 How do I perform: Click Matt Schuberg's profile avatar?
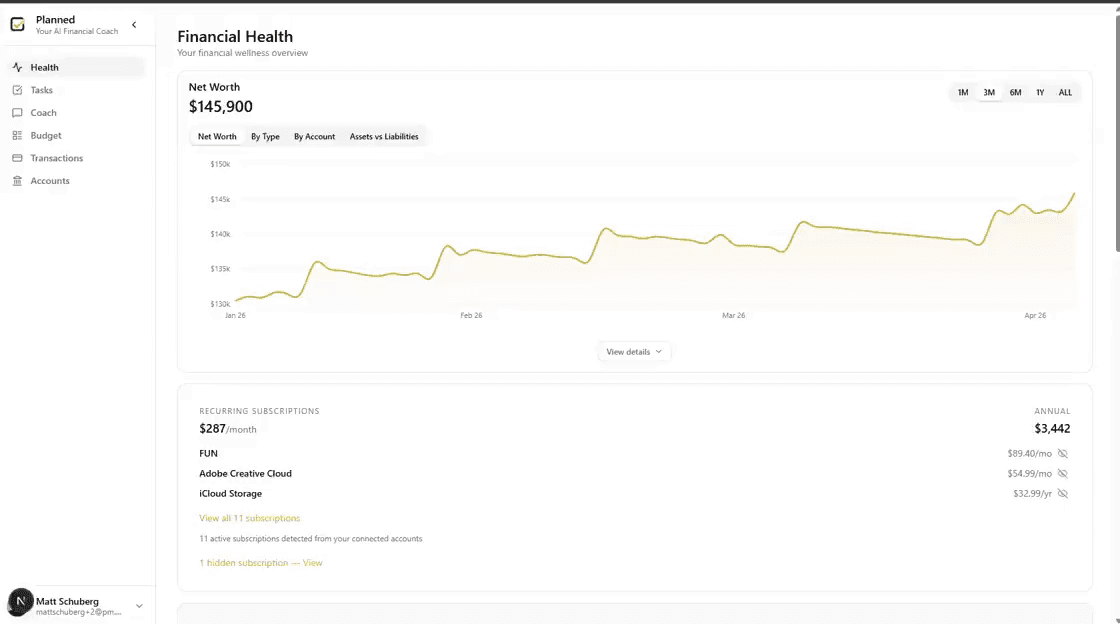click(18, 602)
